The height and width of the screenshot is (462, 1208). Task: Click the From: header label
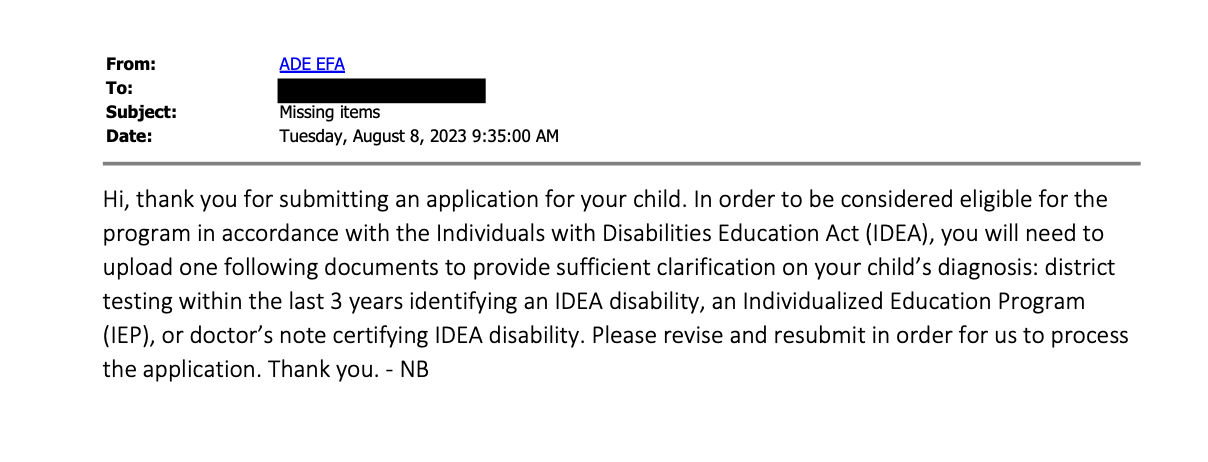tap(130, 64)
